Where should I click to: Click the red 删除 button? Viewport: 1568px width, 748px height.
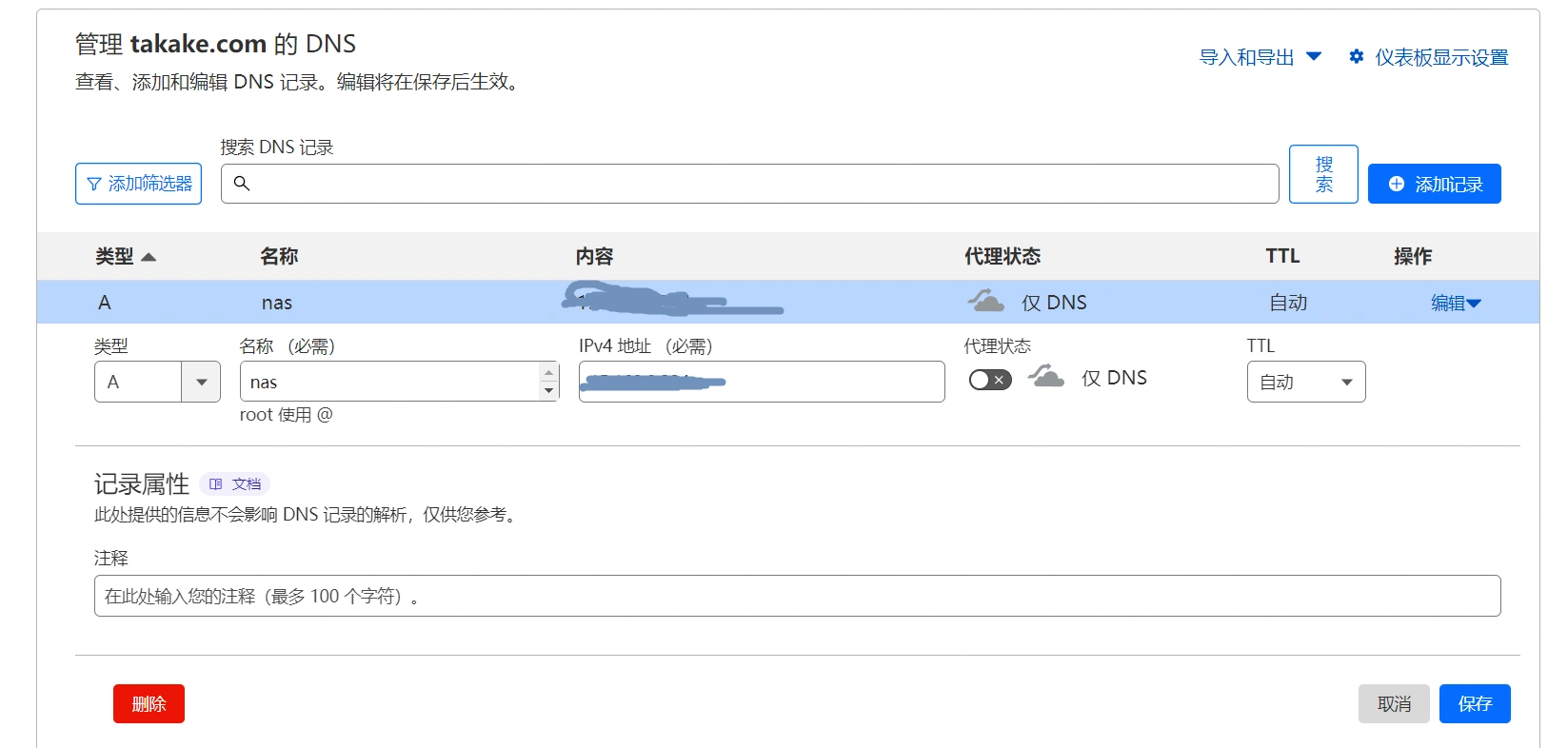pos(149,703)
